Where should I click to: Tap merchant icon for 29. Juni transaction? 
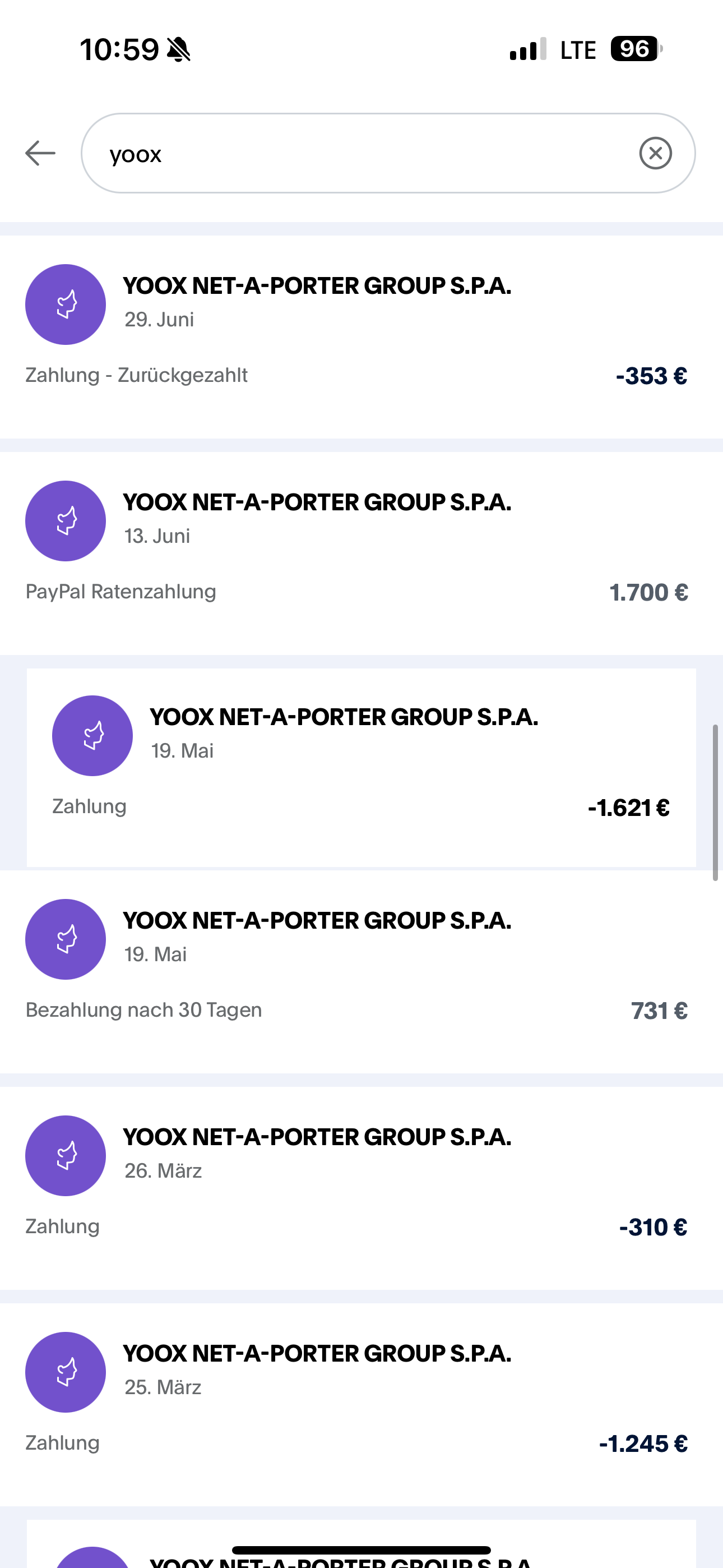pyautogui.click(x=66, y=305)
